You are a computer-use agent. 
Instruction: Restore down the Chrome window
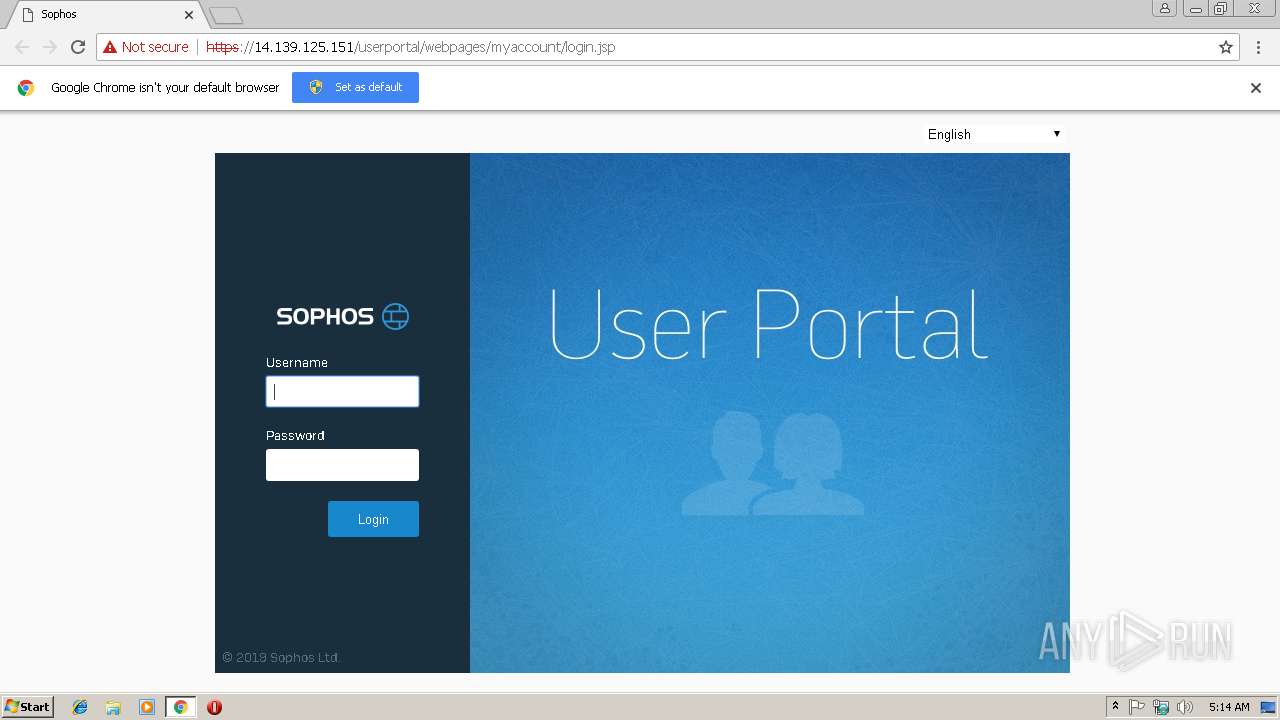tap(1221, 8)
